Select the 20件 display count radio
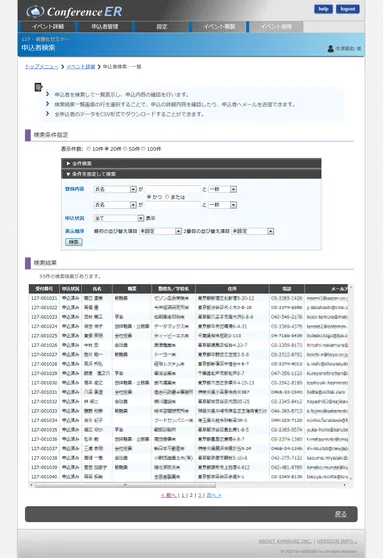This screenshot has height=559, width=384. tap(107, 149)
